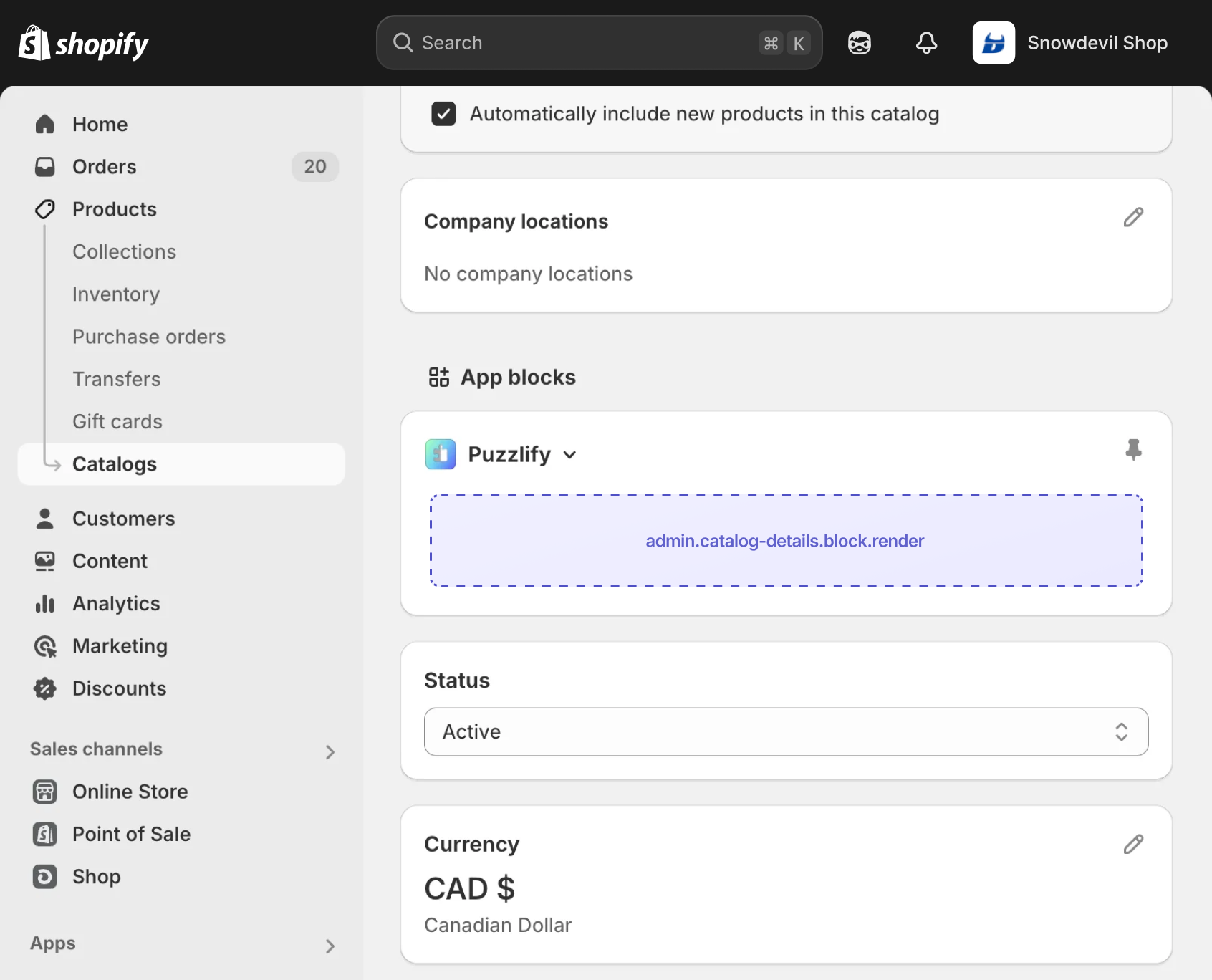Click inside the Search field

tap(600, 43)
